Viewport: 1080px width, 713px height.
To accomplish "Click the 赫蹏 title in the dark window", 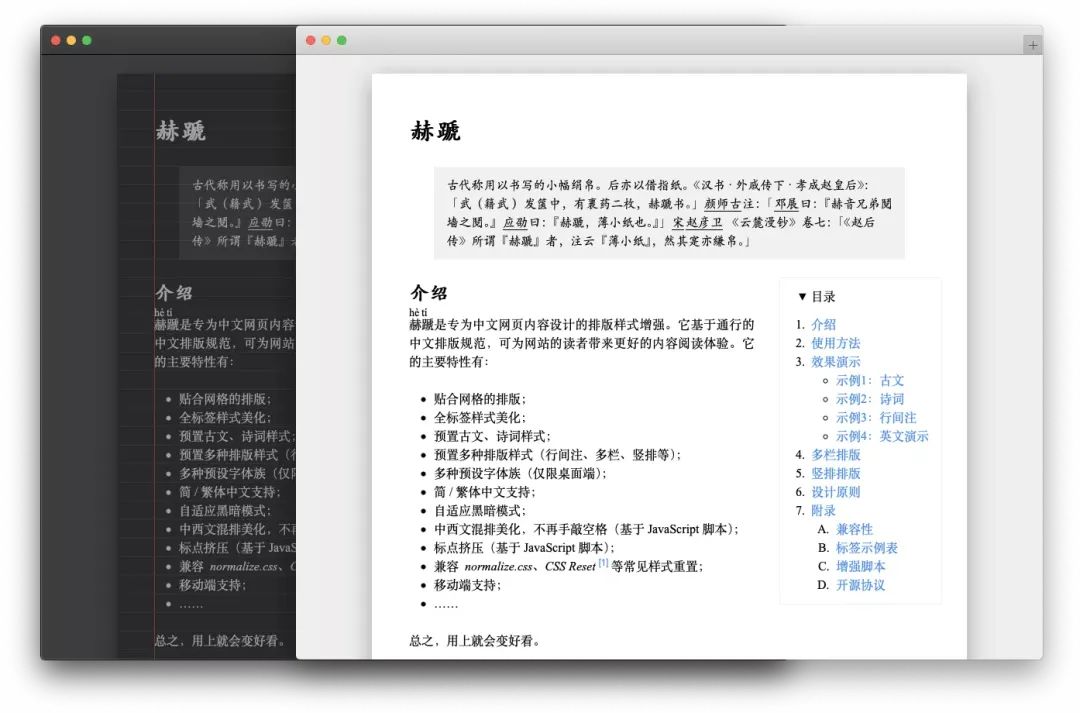I will [x=180, y=131].
